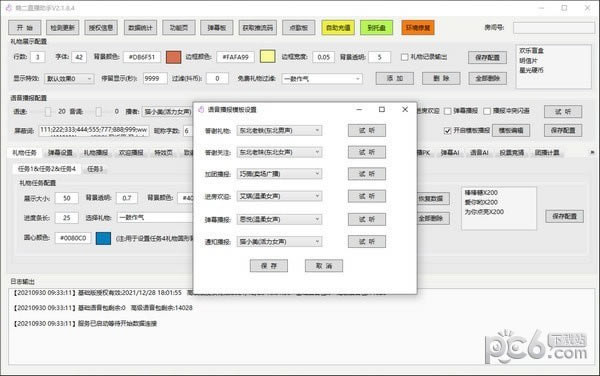Click the 恢复数据 restore data button
The image size is (600, 376).
(x=432, y=199)
